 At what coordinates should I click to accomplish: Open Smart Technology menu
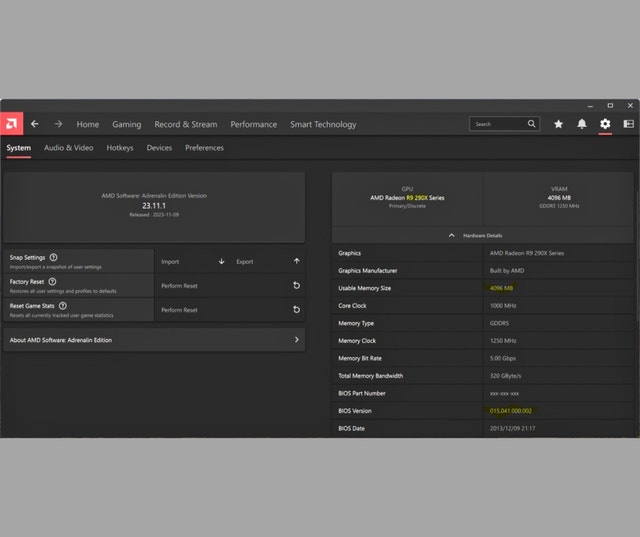pyautogui.click(x=323, y=124)
